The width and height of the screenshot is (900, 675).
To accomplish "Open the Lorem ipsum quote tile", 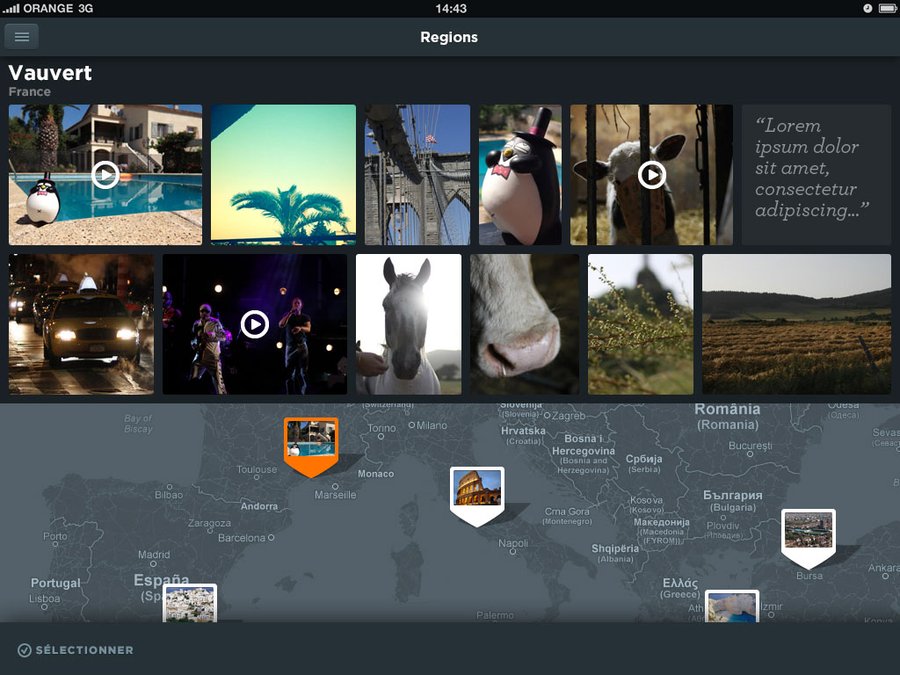I will point(816,175).
